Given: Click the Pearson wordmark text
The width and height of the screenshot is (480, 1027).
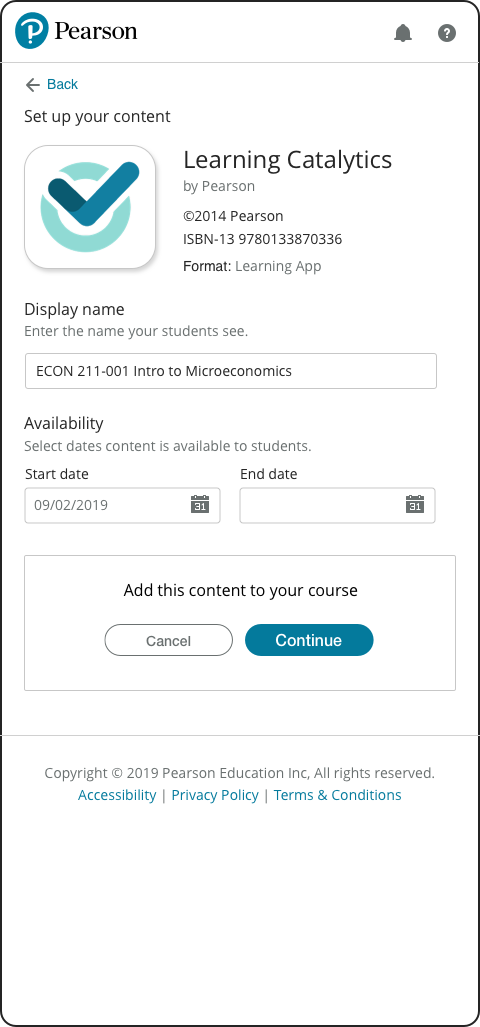Looking at the screenshot, I should coord(96,31).
